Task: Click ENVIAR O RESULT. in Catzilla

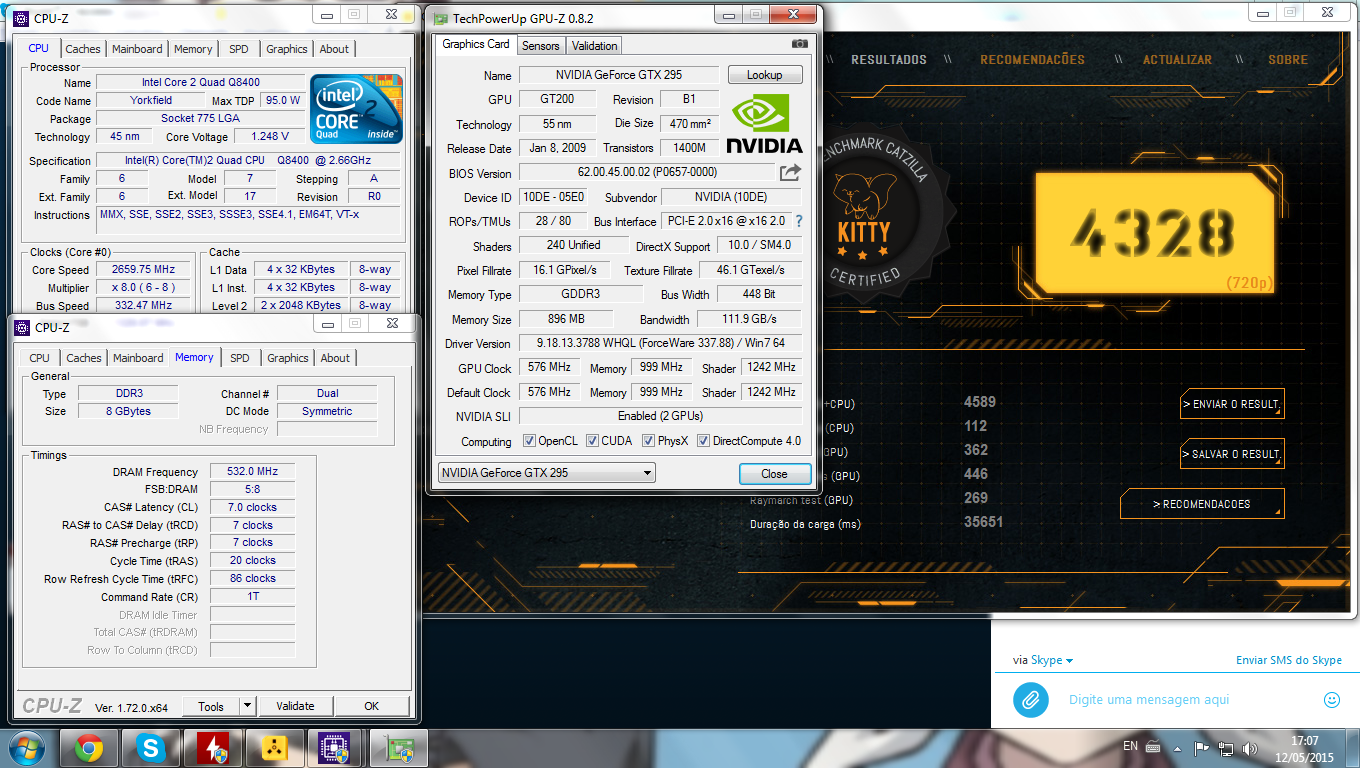Action: [1232, 404]
